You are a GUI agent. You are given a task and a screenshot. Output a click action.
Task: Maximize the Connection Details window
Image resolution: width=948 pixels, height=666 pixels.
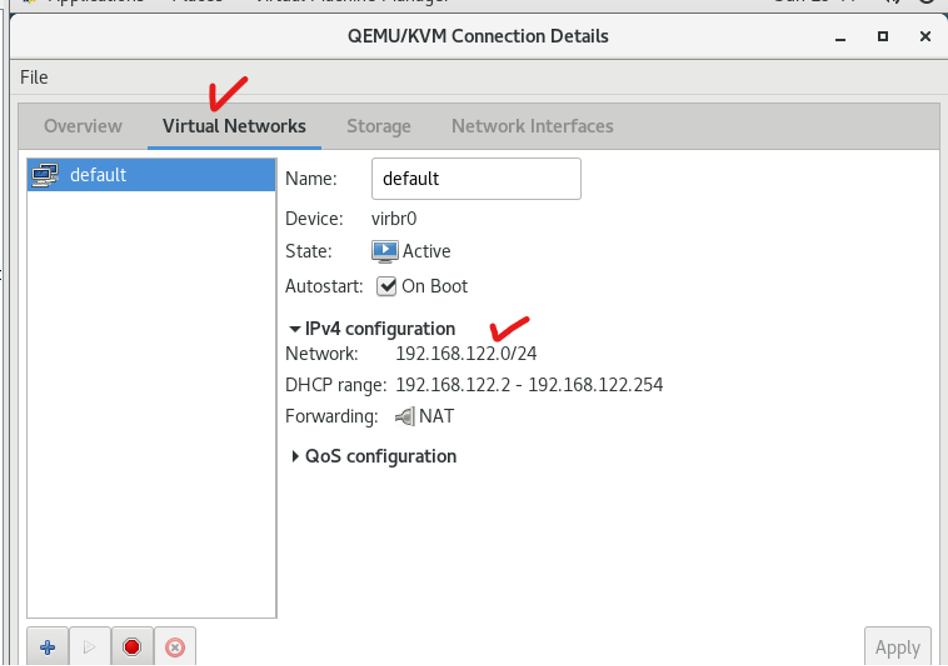click(x=883, y=36)
